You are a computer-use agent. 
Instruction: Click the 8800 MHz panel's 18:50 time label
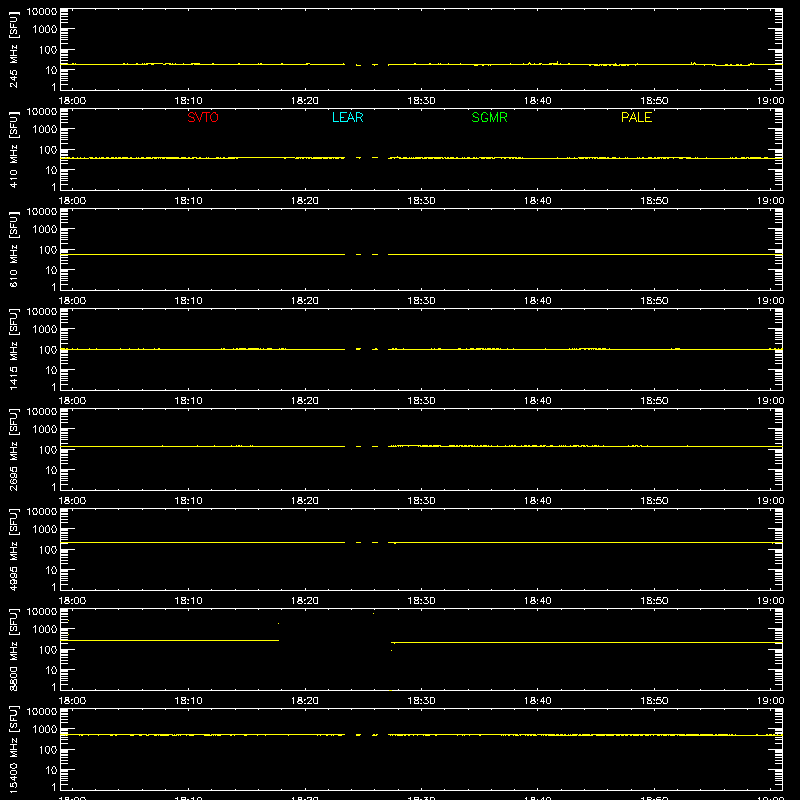coord(654,701)
